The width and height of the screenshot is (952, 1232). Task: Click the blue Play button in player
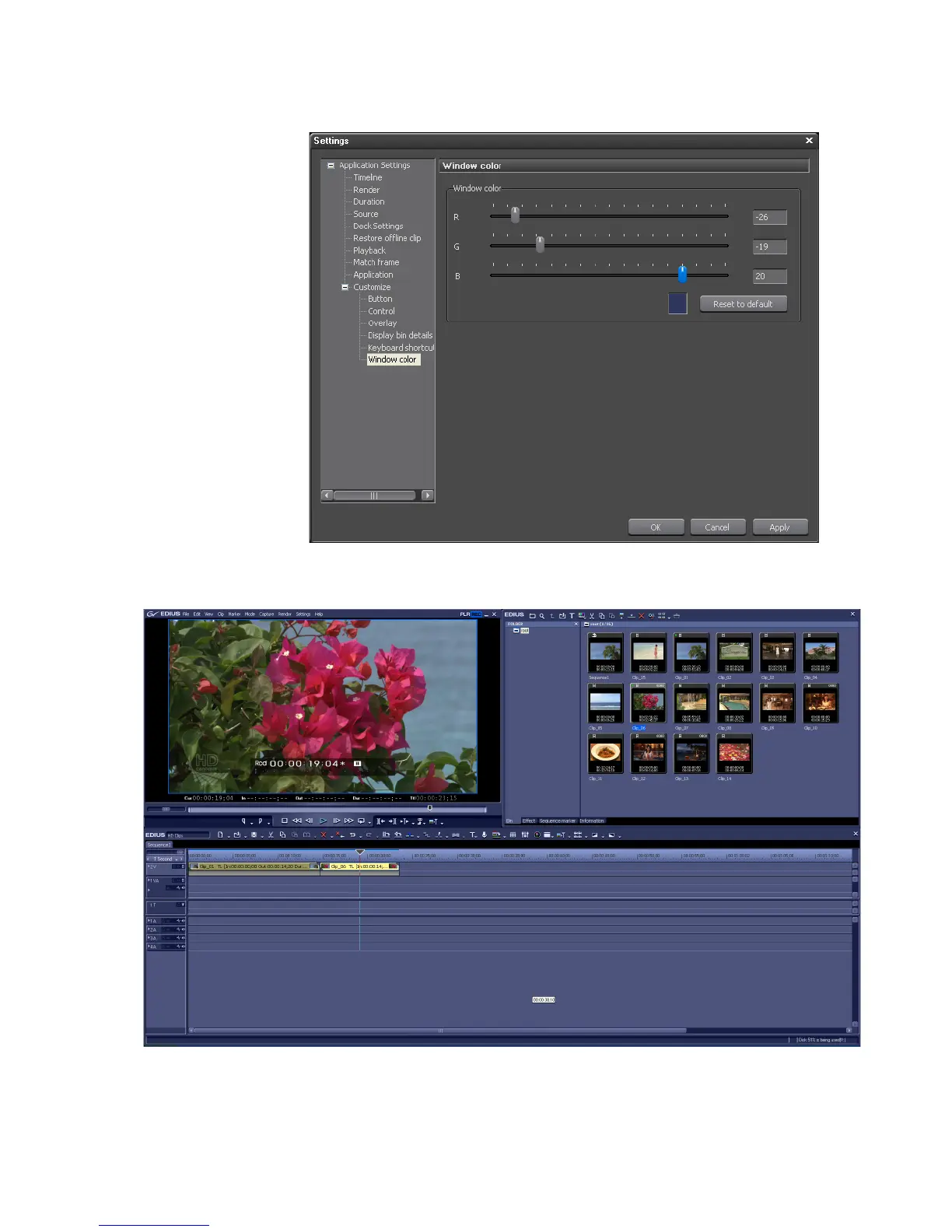[323, 821]
